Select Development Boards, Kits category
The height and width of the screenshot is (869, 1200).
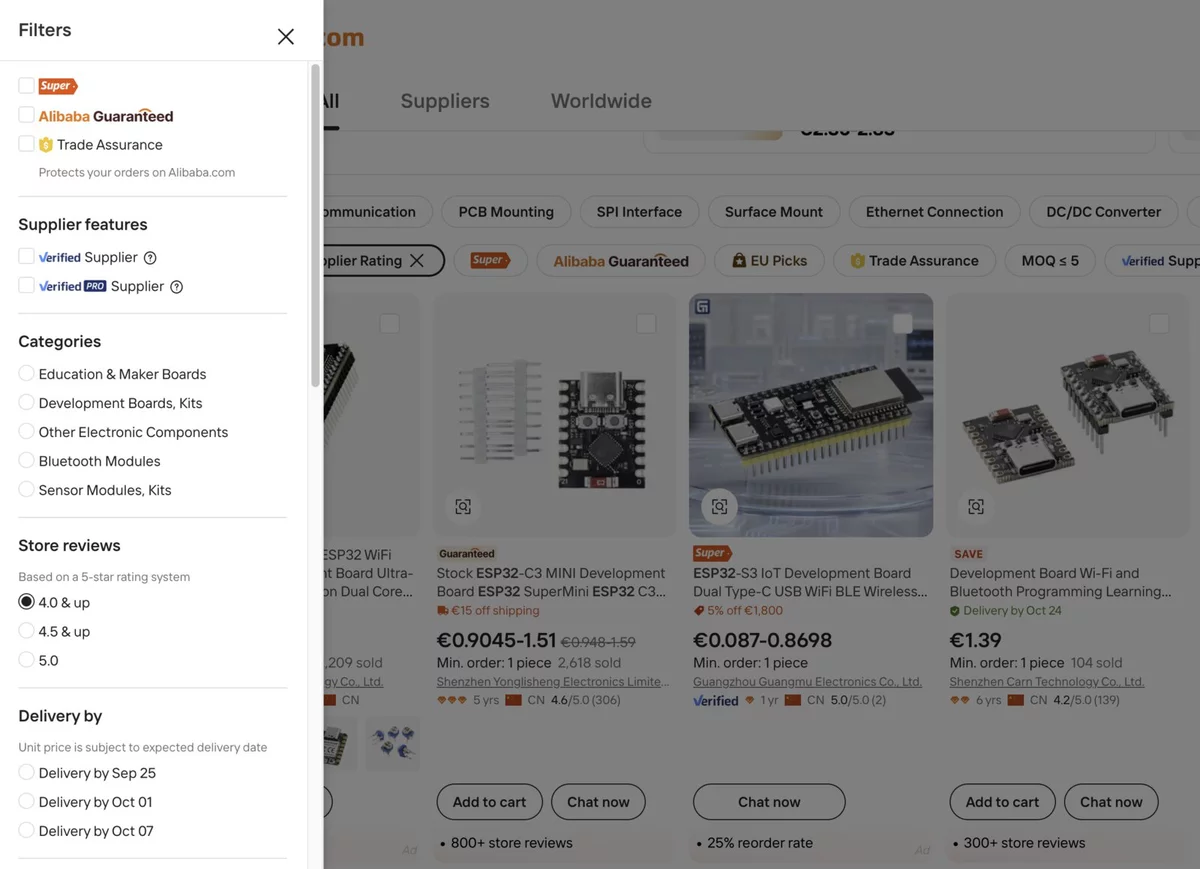point(26,402)
